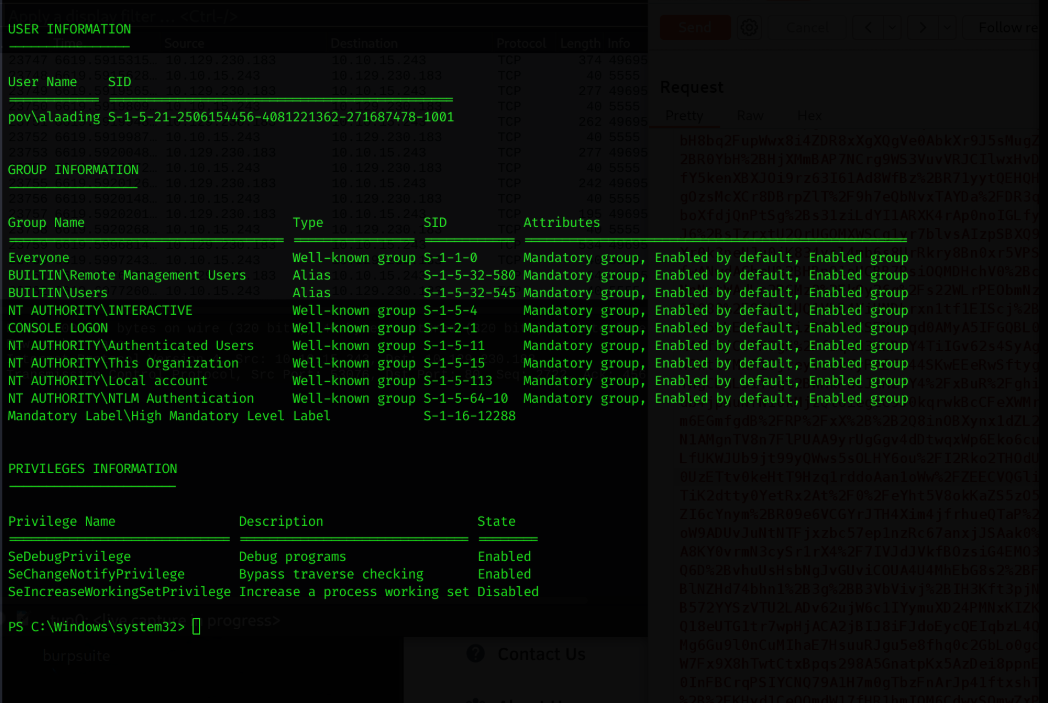Open the request settings gear icon
The width and height of the screenshot is (1048, 703).
pyautogui.click(x=749, y=27)
